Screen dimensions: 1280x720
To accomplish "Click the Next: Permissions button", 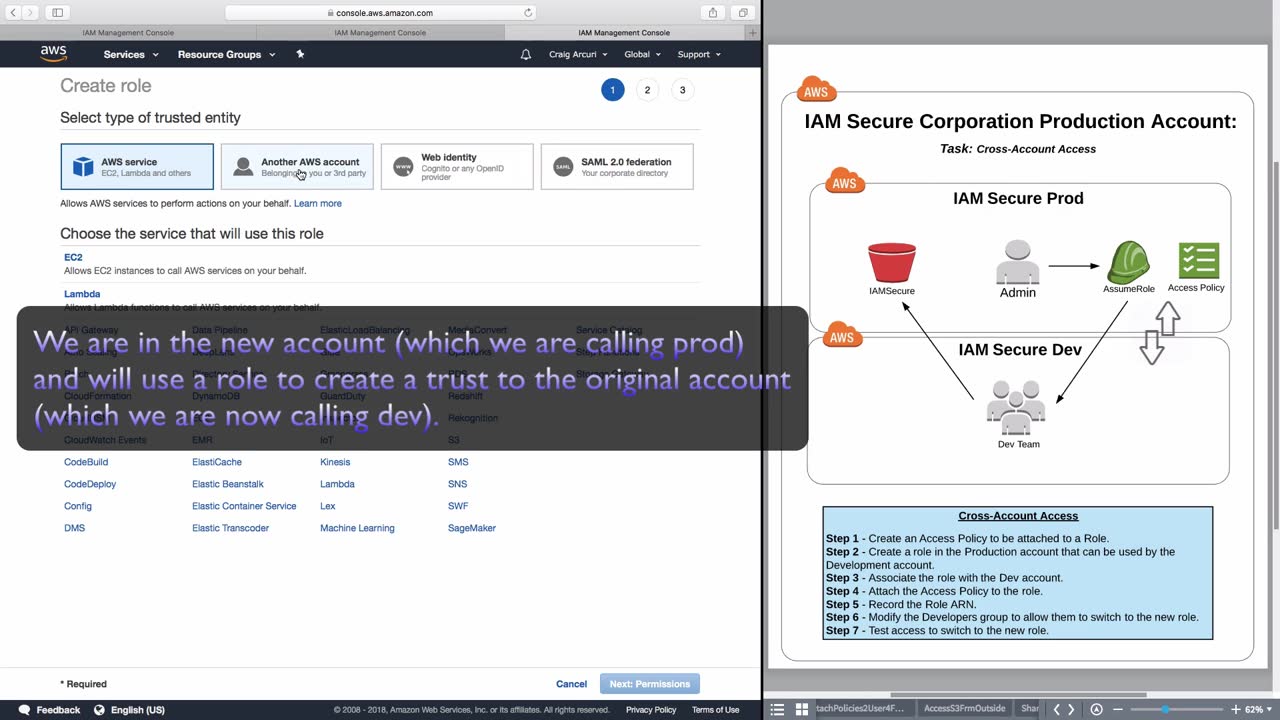I will point(650,684).
